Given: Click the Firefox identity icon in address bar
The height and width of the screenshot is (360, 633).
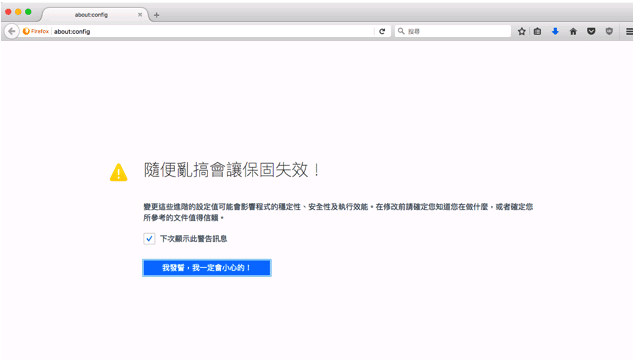Looking at the screenshot, I should click(36, 31).
